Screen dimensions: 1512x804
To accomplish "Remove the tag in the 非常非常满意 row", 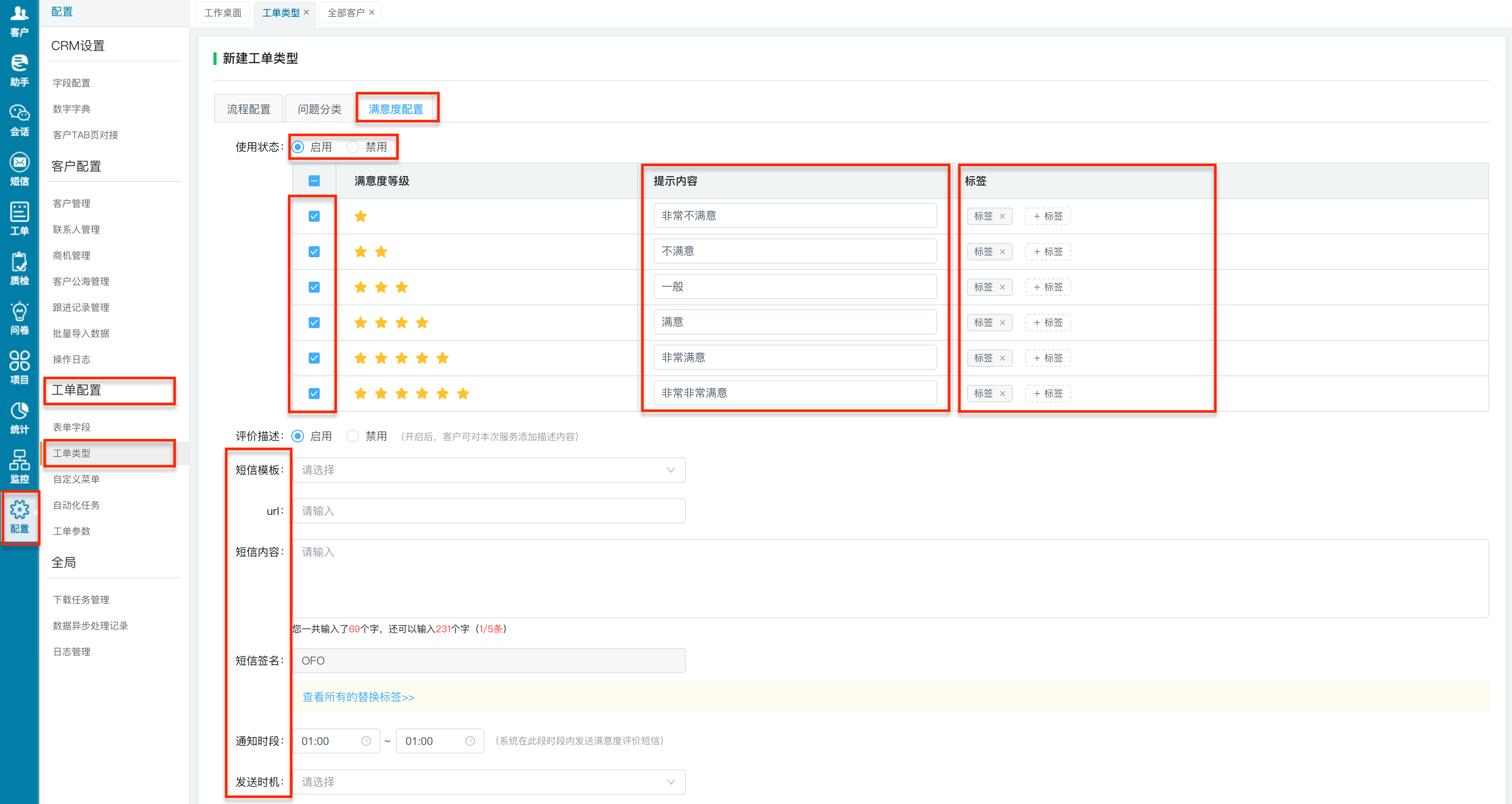I will pyautogui.click(x=1002, y=394).
